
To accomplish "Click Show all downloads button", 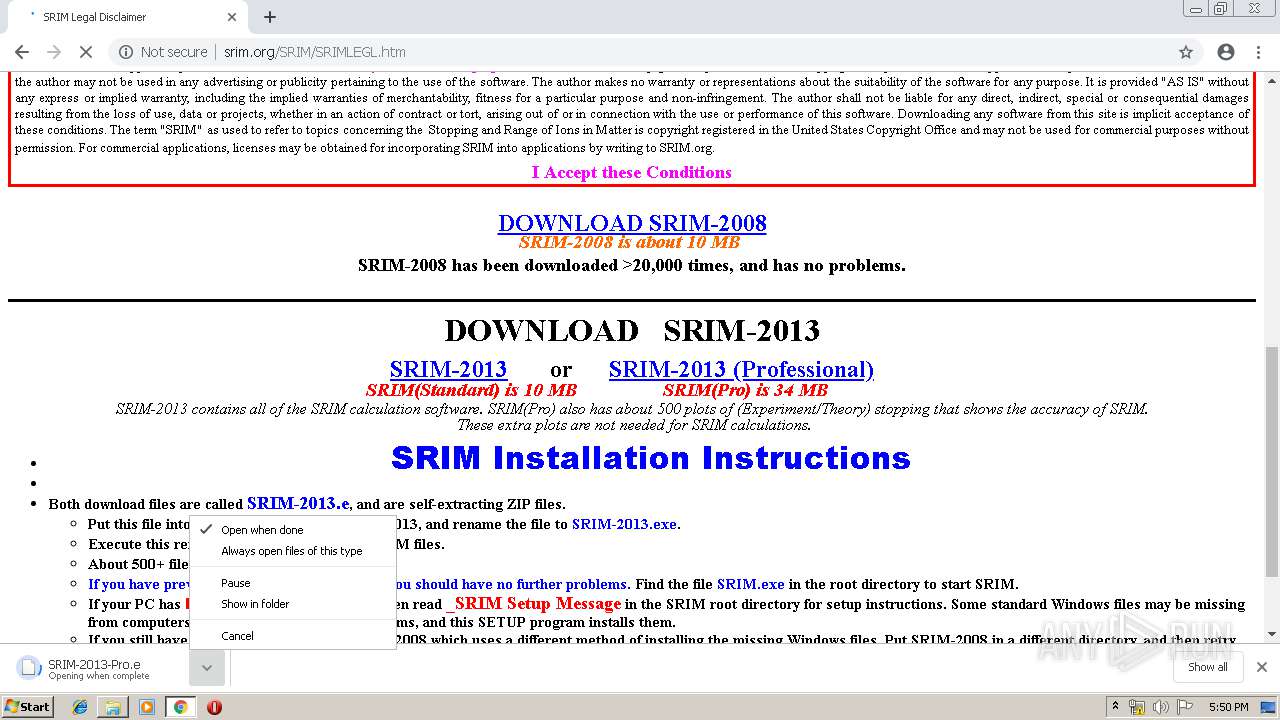I will tap(1207, 667).
